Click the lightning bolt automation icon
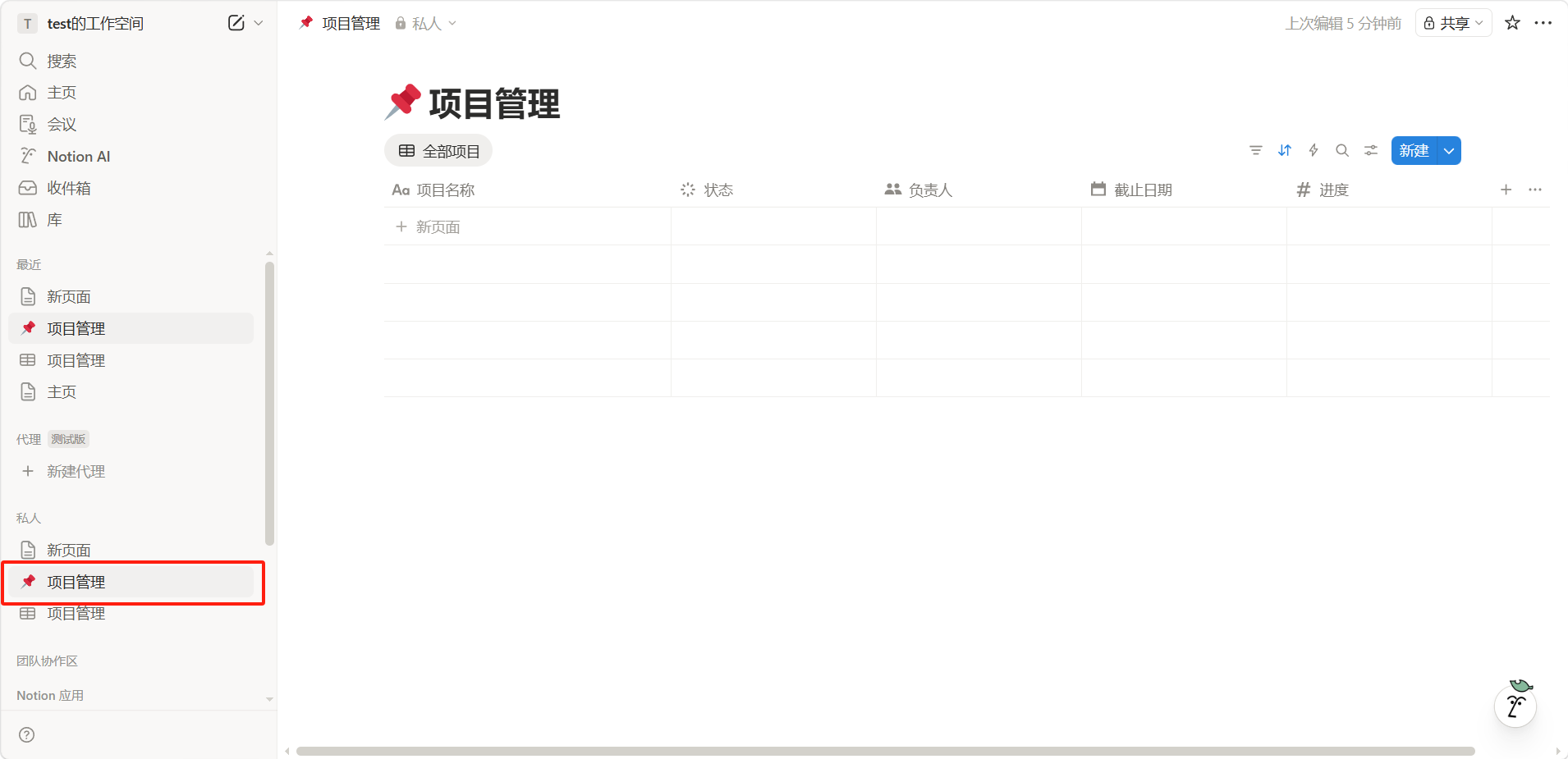Image resolution: width=1568 pixels, height=759 pixels. (x=1314, y=150)
